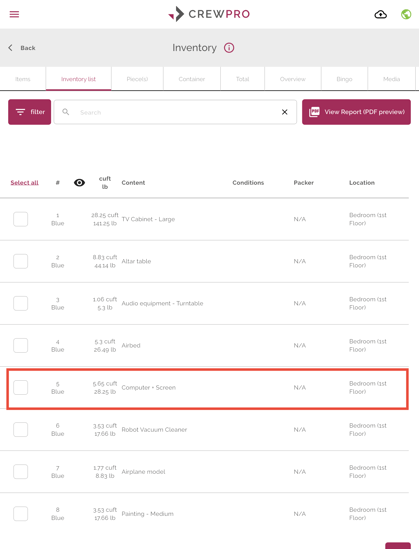Check the Computer + Screen item checkbox

tap(21, 388)
